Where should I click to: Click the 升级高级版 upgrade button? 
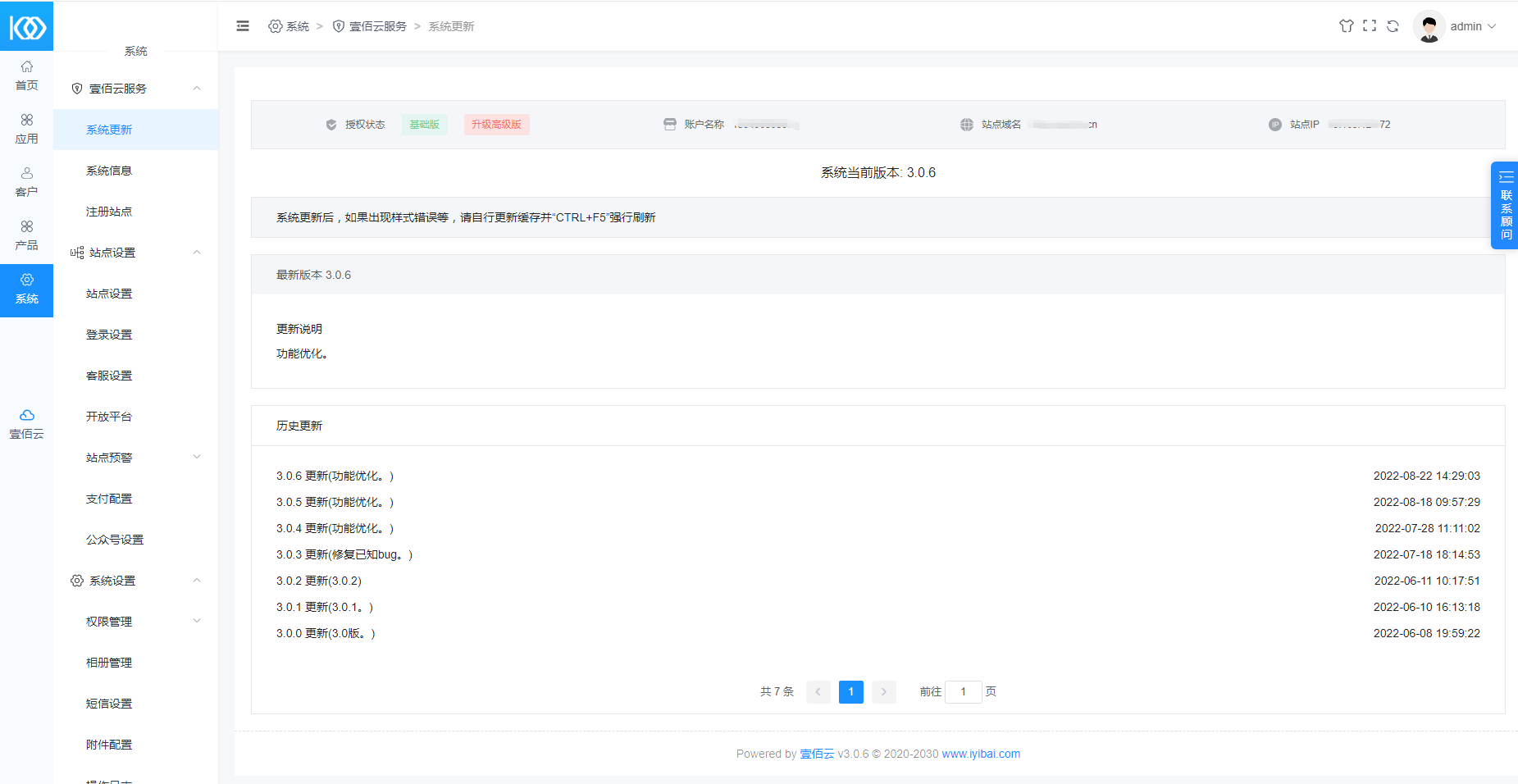tap(496, 125)
